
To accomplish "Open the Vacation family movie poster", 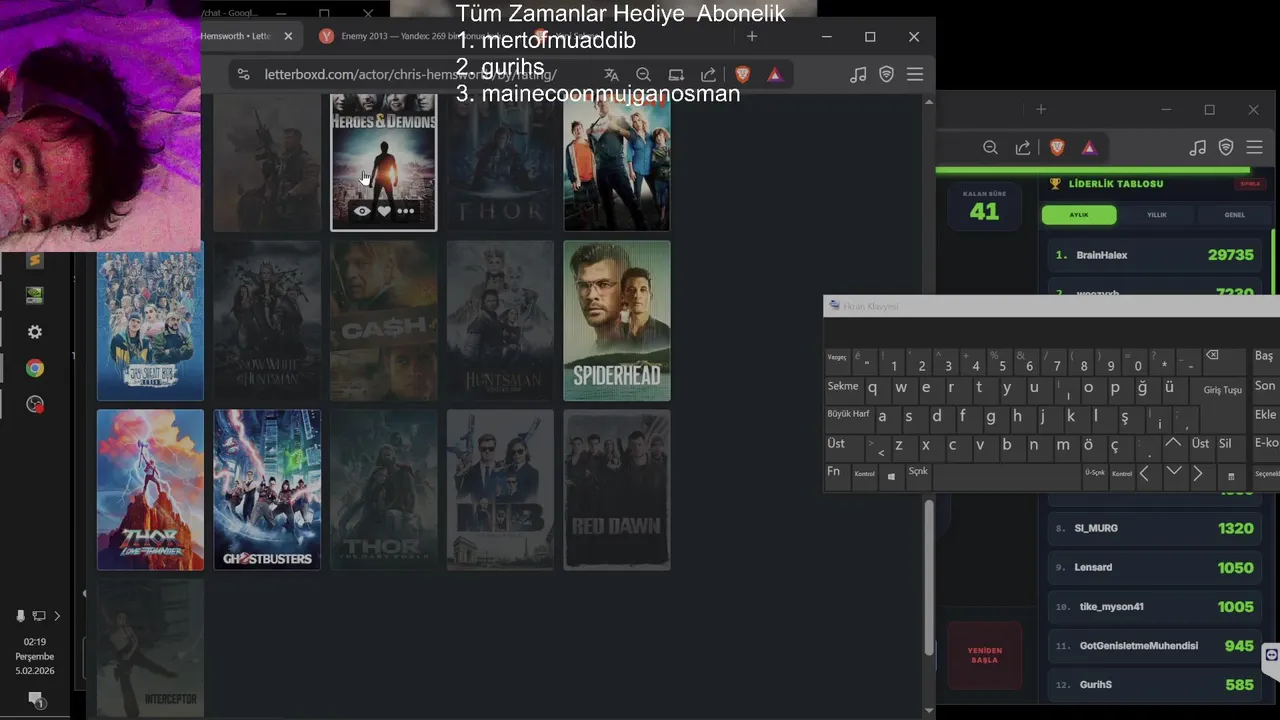I will tap(617, 162).
